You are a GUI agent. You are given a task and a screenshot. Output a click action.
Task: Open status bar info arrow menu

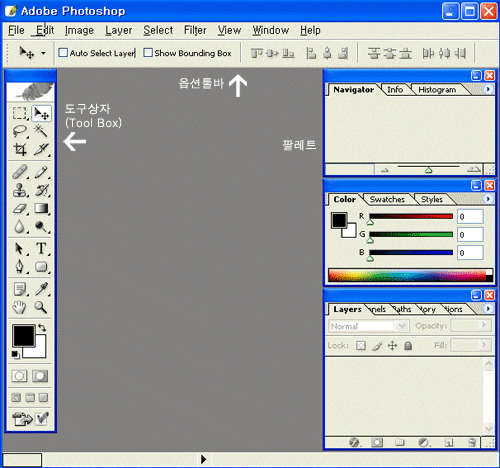[x=203, y=459]
